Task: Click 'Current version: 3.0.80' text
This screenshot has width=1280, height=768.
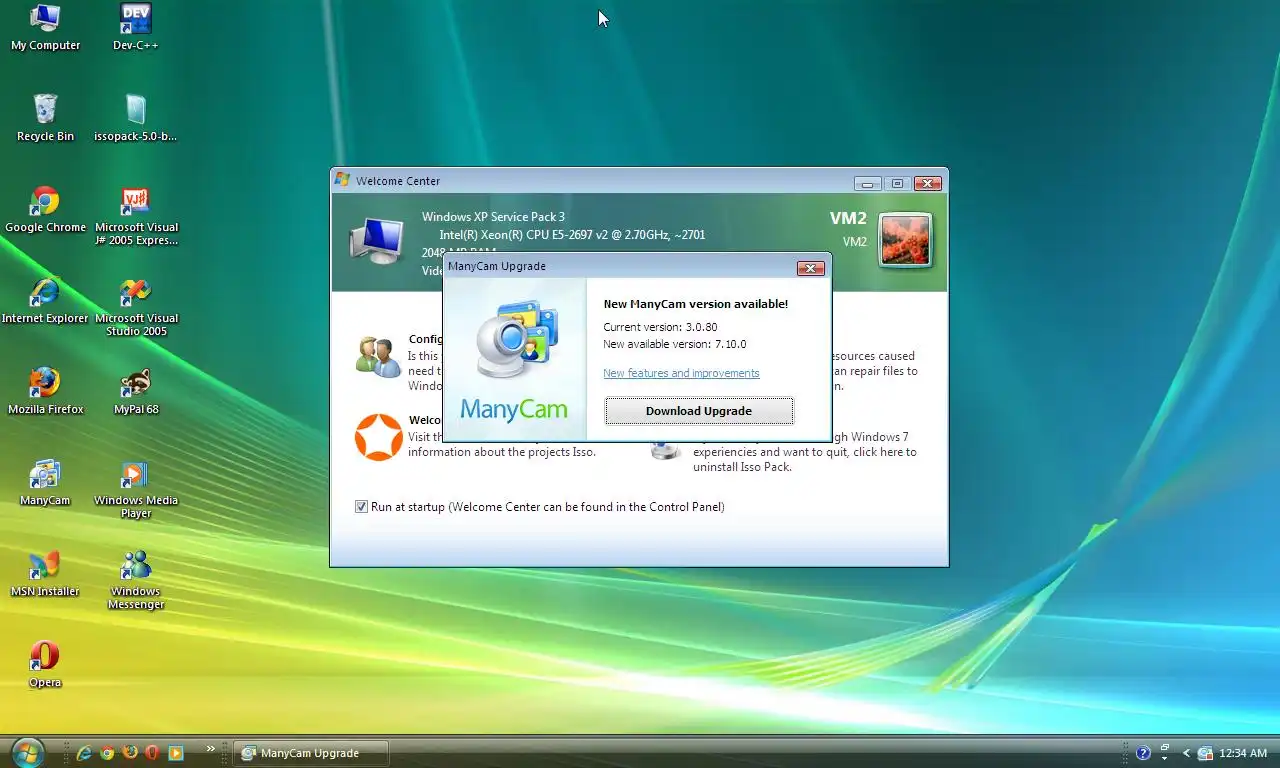Action: [660, 327]
